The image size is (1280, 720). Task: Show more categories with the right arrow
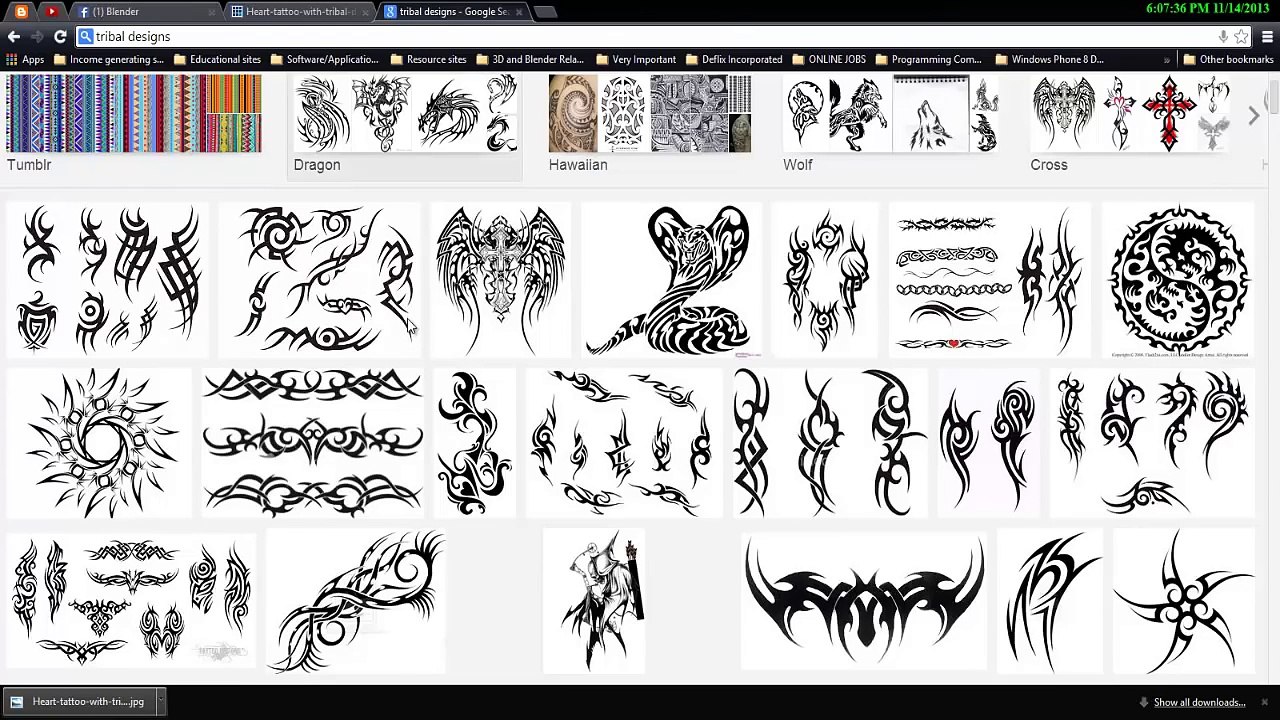pyautogui.click(x=1254, y=116)
